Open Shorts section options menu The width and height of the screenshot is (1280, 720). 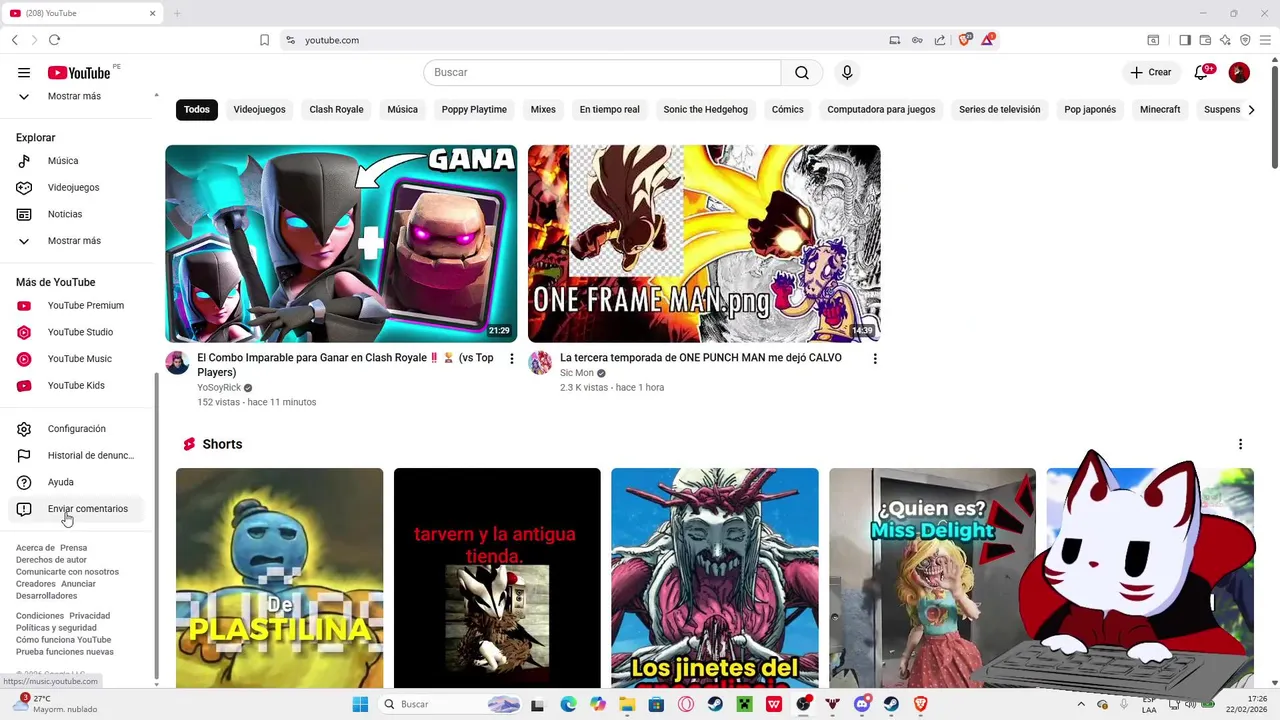1240,444
